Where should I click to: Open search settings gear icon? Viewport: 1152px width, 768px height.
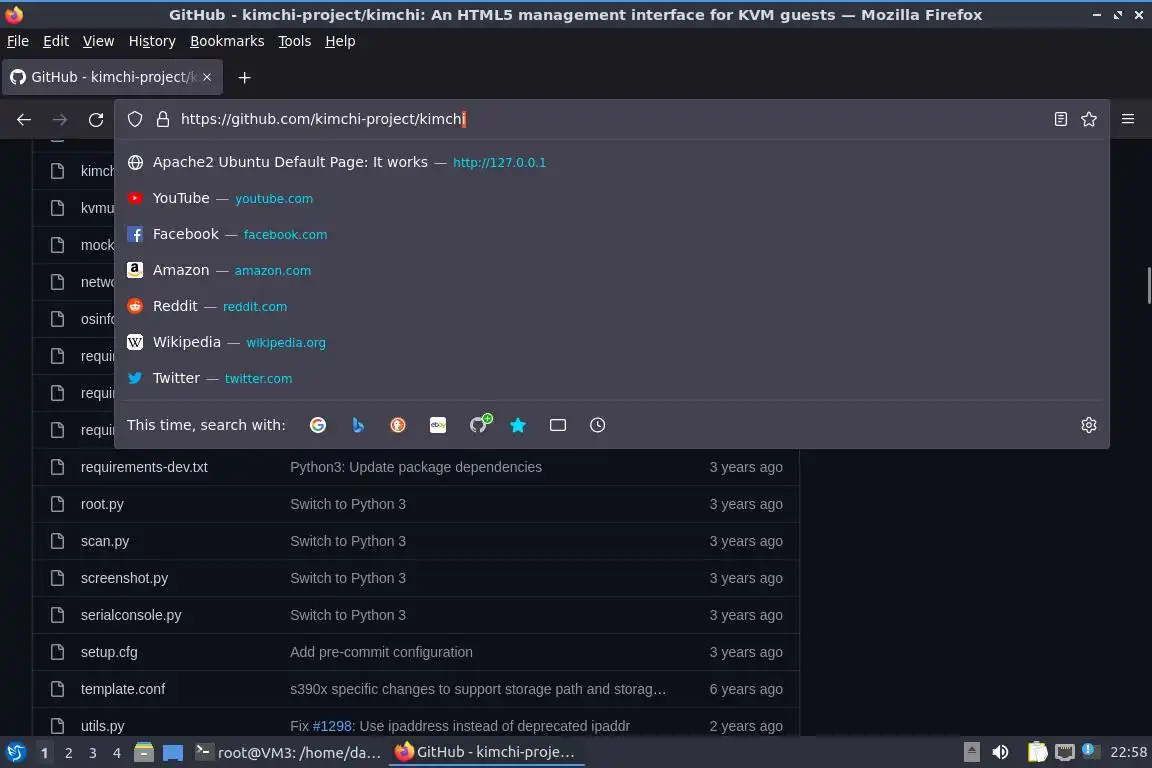1089,425
